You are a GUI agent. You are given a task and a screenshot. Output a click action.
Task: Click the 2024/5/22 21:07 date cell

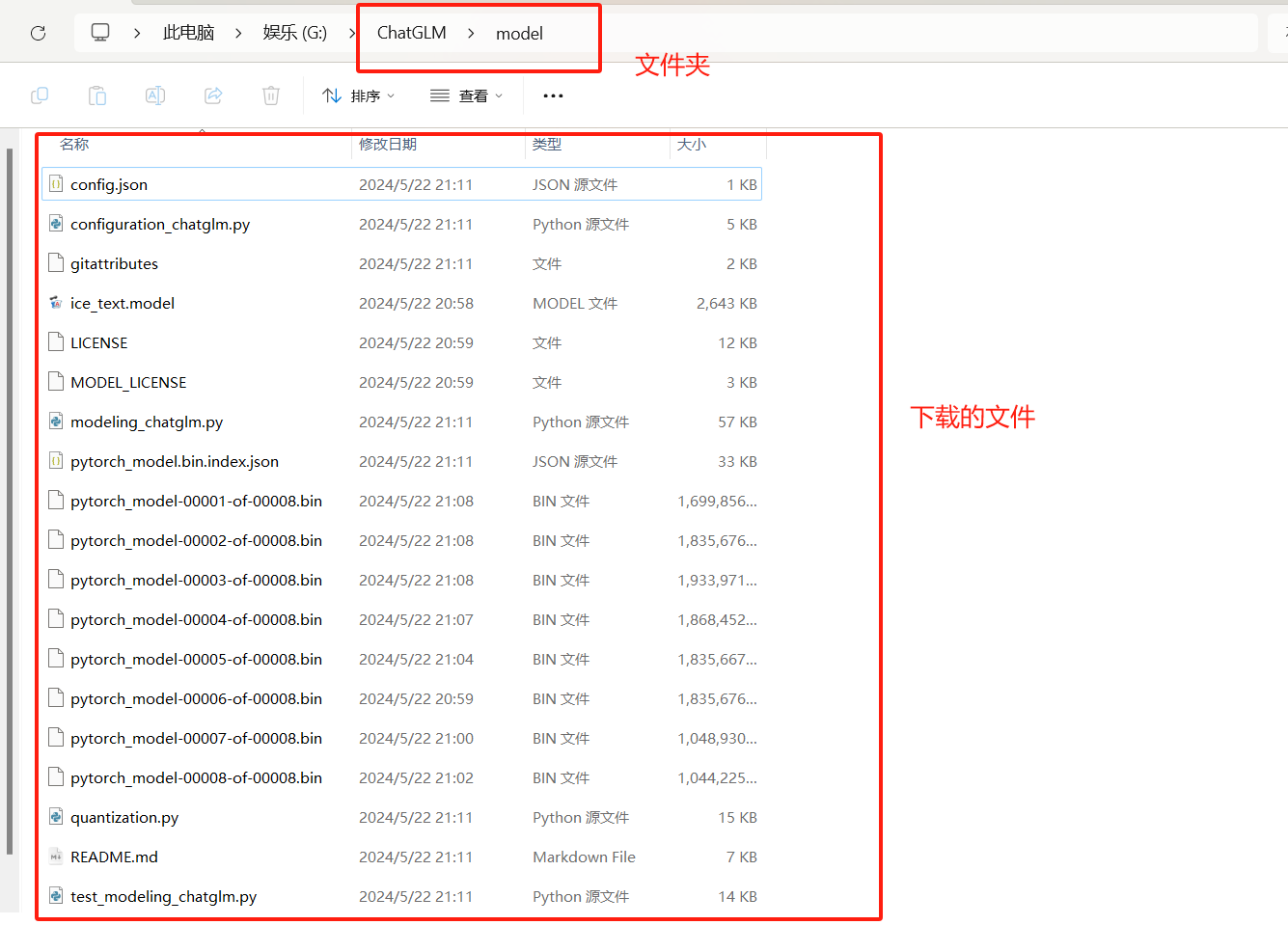point(416,619)
